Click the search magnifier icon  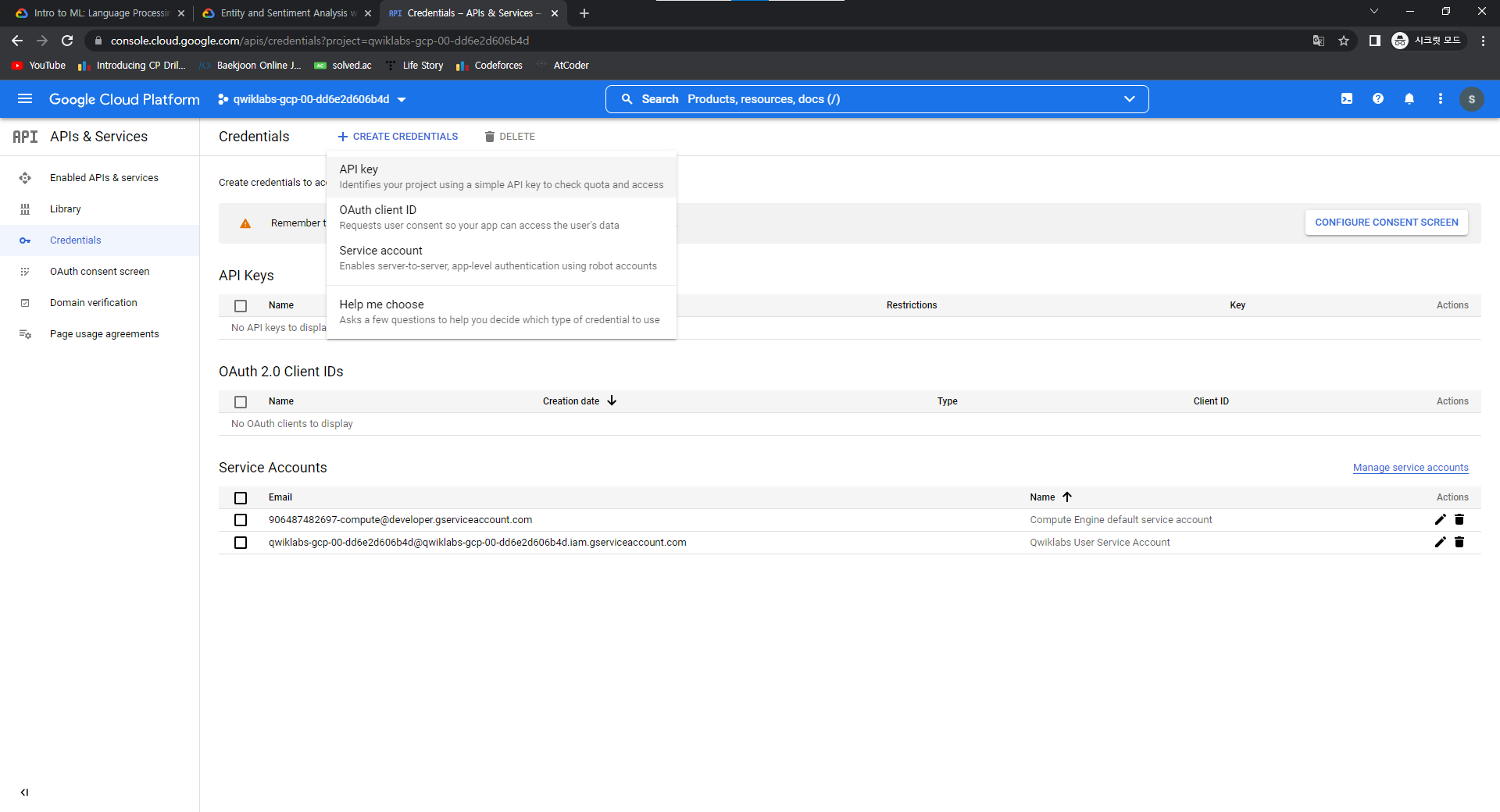coord(627,99)
